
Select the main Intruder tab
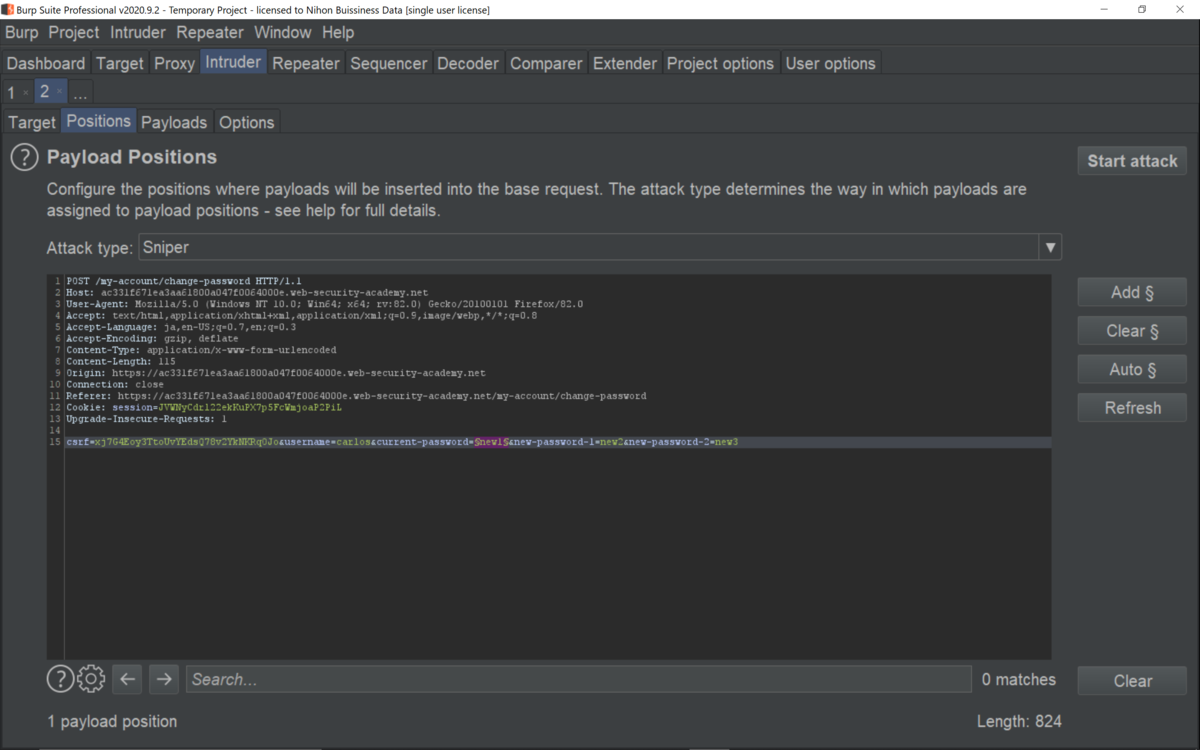pos(233,62)
